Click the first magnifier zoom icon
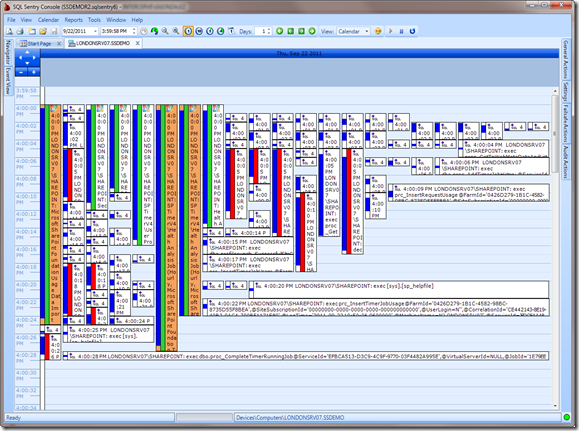The width and height of the screenshot is (579, 431). coord(165,31)
